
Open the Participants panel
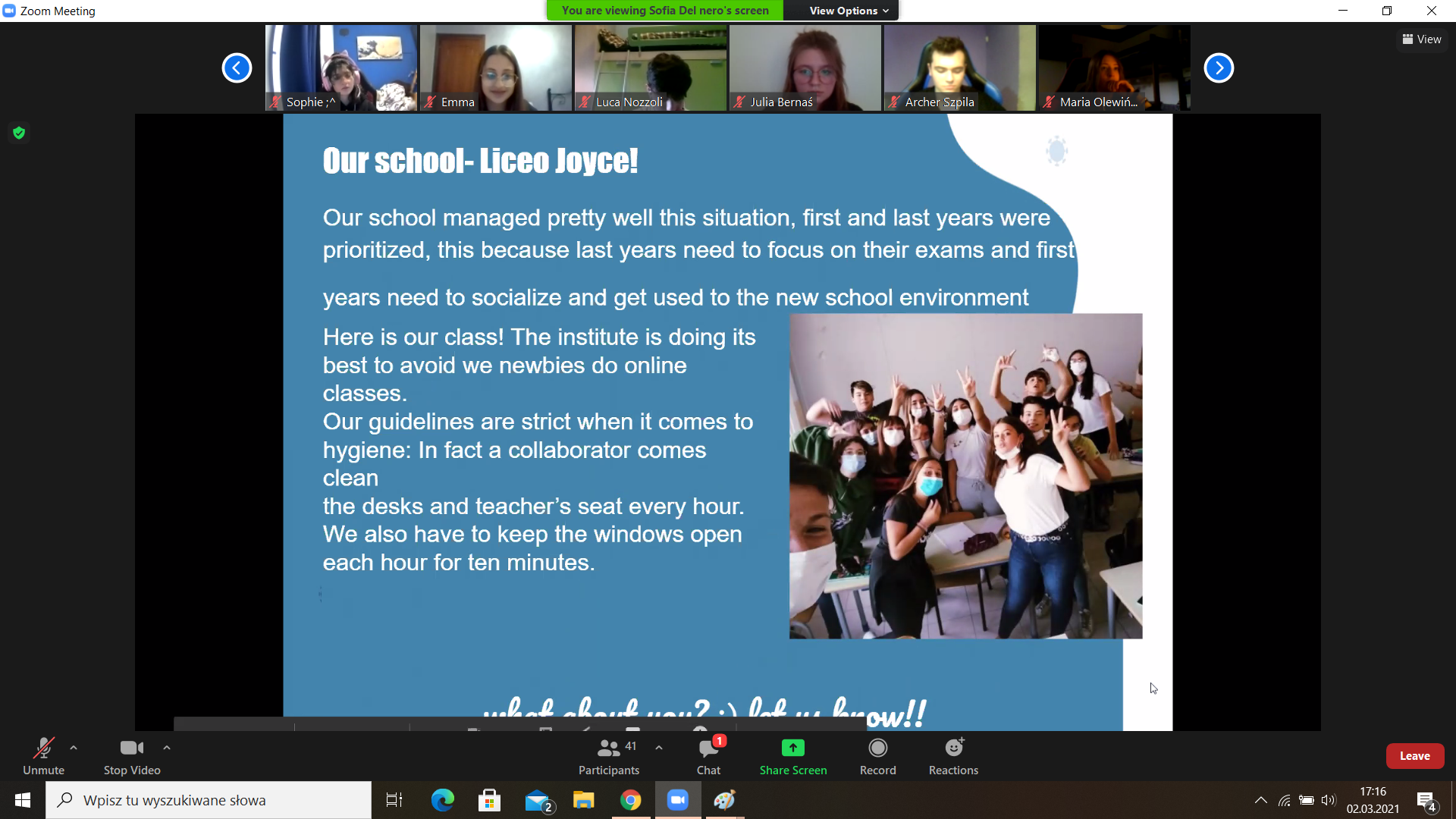pos(609,756)
